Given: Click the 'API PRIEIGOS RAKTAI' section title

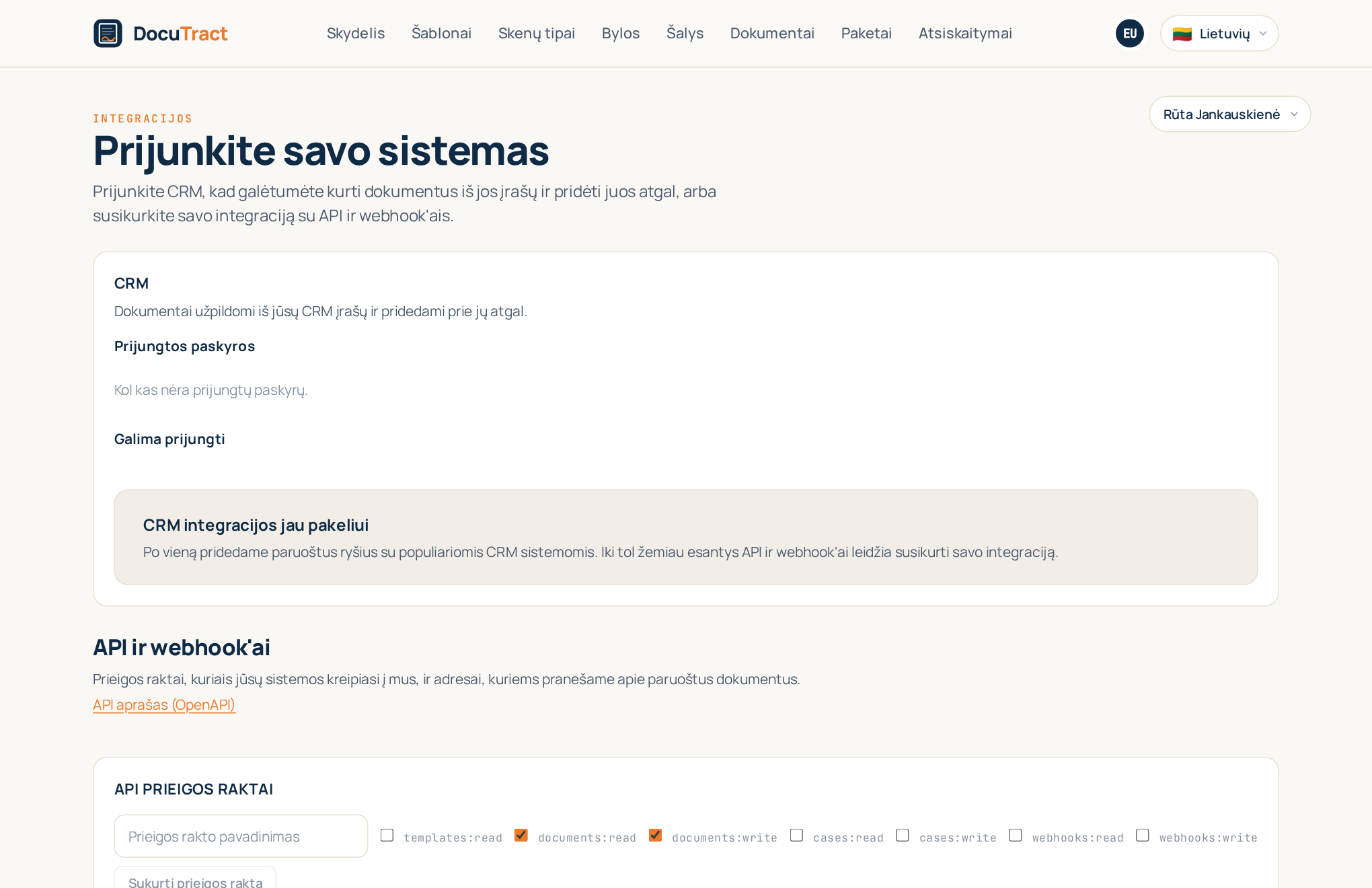Looking at the screenshot, I should point(194,789).
